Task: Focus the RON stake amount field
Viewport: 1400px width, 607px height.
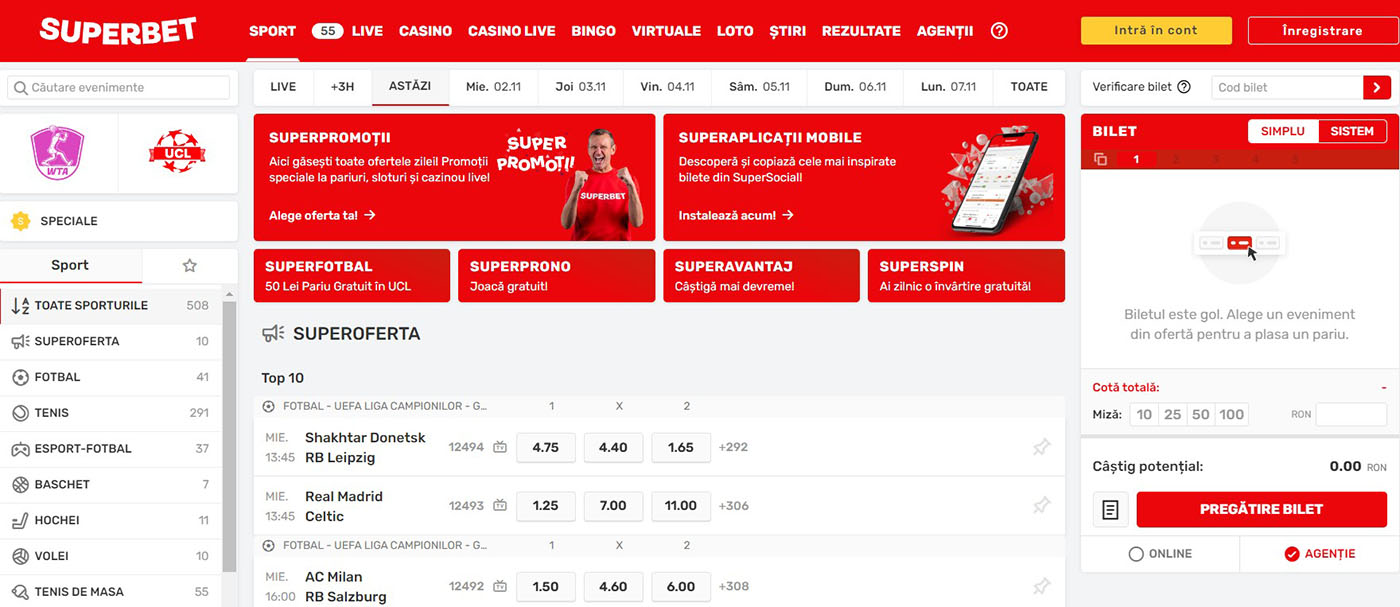Action: 1351,415
